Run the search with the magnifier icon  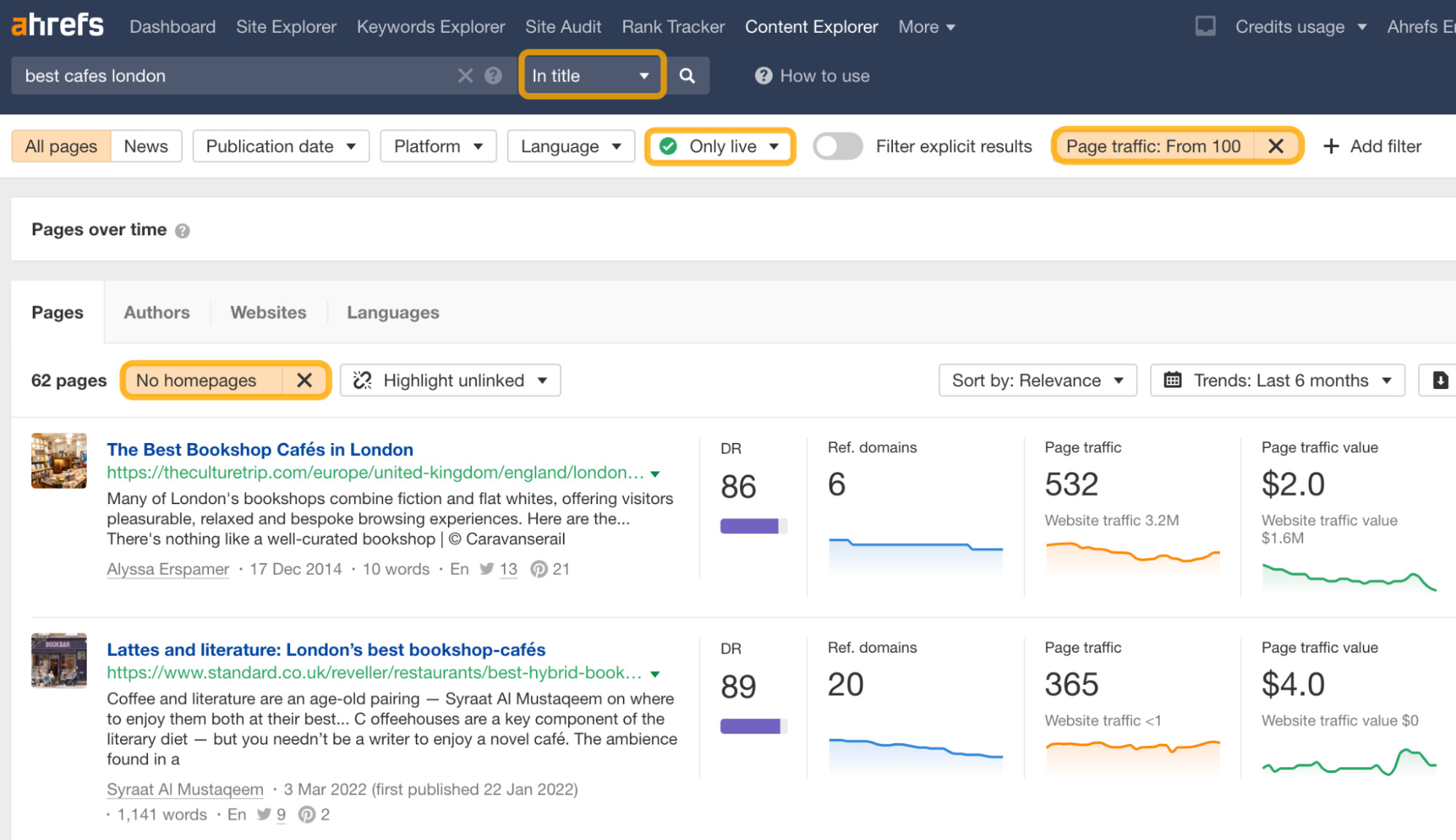coord(685,75)
